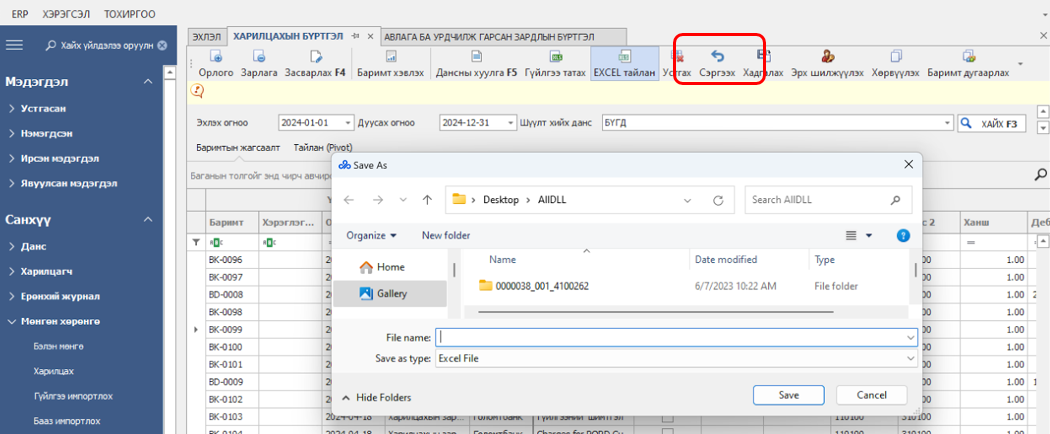1050x434 pixels.
Task: Click the Орлого toolbar icon
Action: tap(215, 57)
